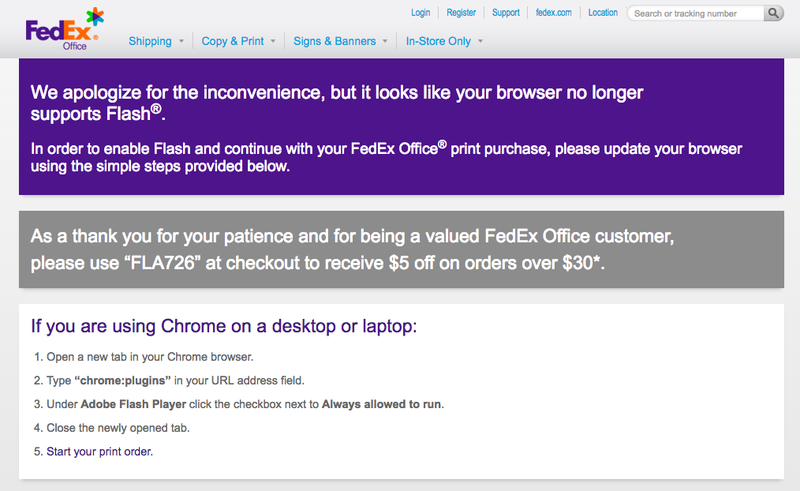The width and height of the screenshot is (800, 491).
Task: Expand the Shipping dropdown arrow
Action: (181, 42)
